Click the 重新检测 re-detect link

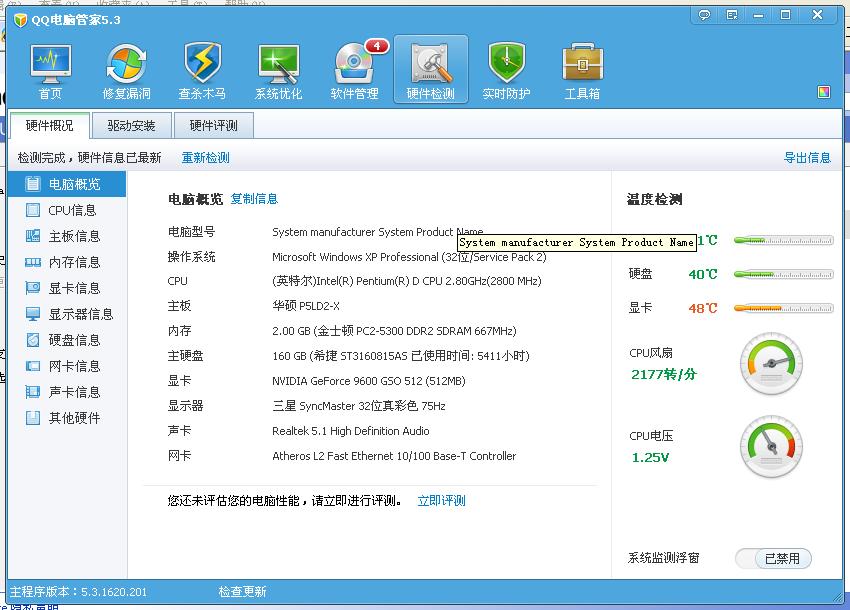(205, 158)
